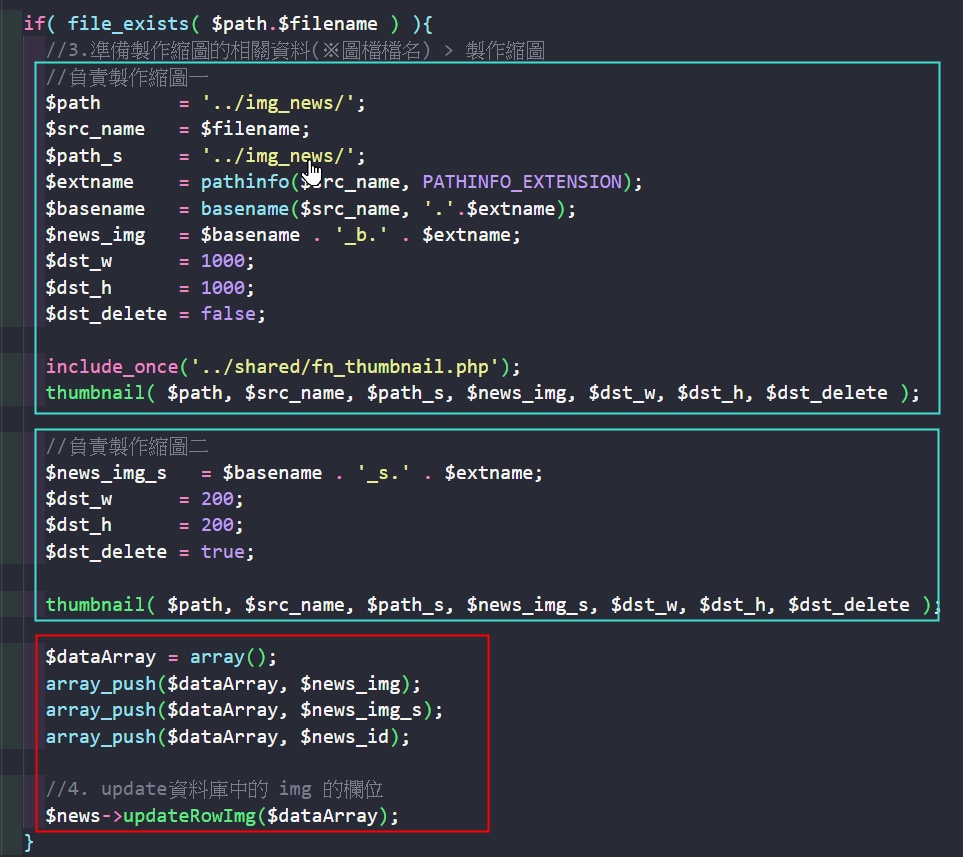The width and height of the screenshot is (963, 857).
Task: Click the 1000 value assigned to $dst_h
Action: click(x=222, y=287)
